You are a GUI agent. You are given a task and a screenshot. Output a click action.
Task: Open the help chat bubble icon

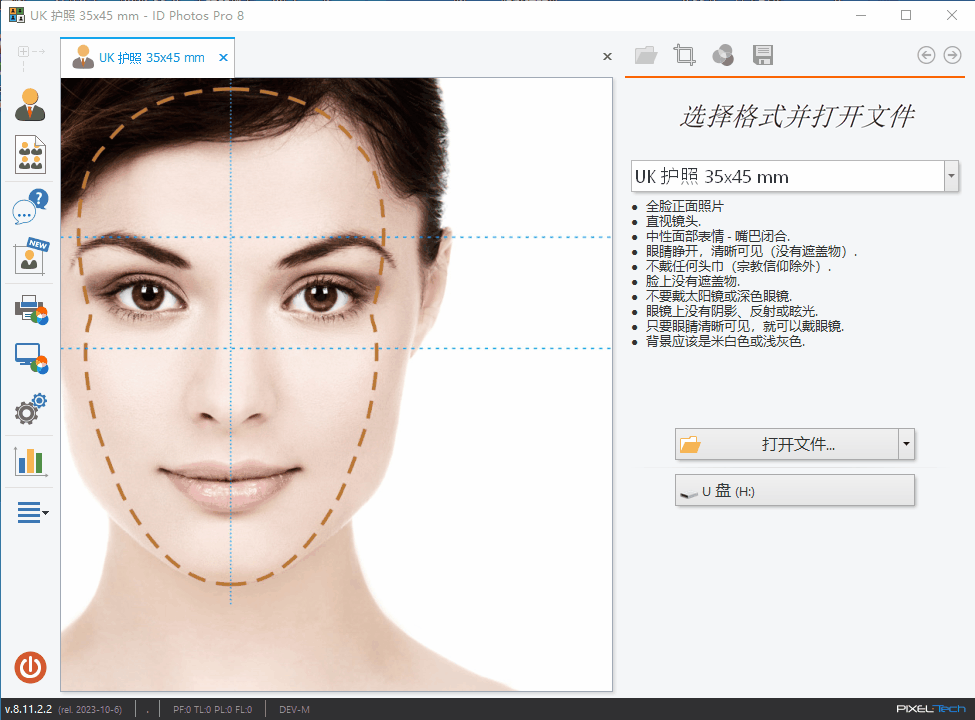pos(30,207)
